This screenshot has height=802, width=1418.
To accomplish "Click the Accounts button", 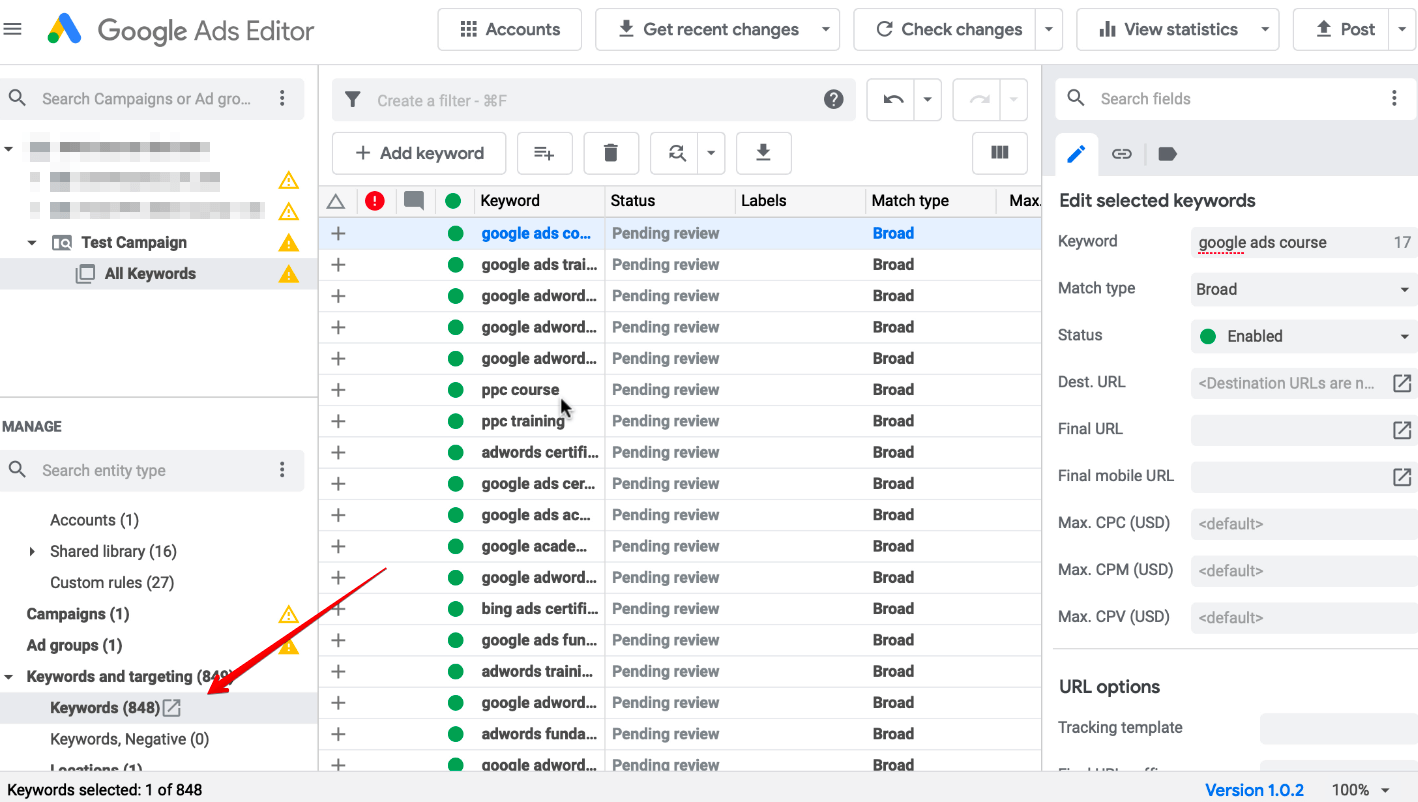I will pos(510,29).
